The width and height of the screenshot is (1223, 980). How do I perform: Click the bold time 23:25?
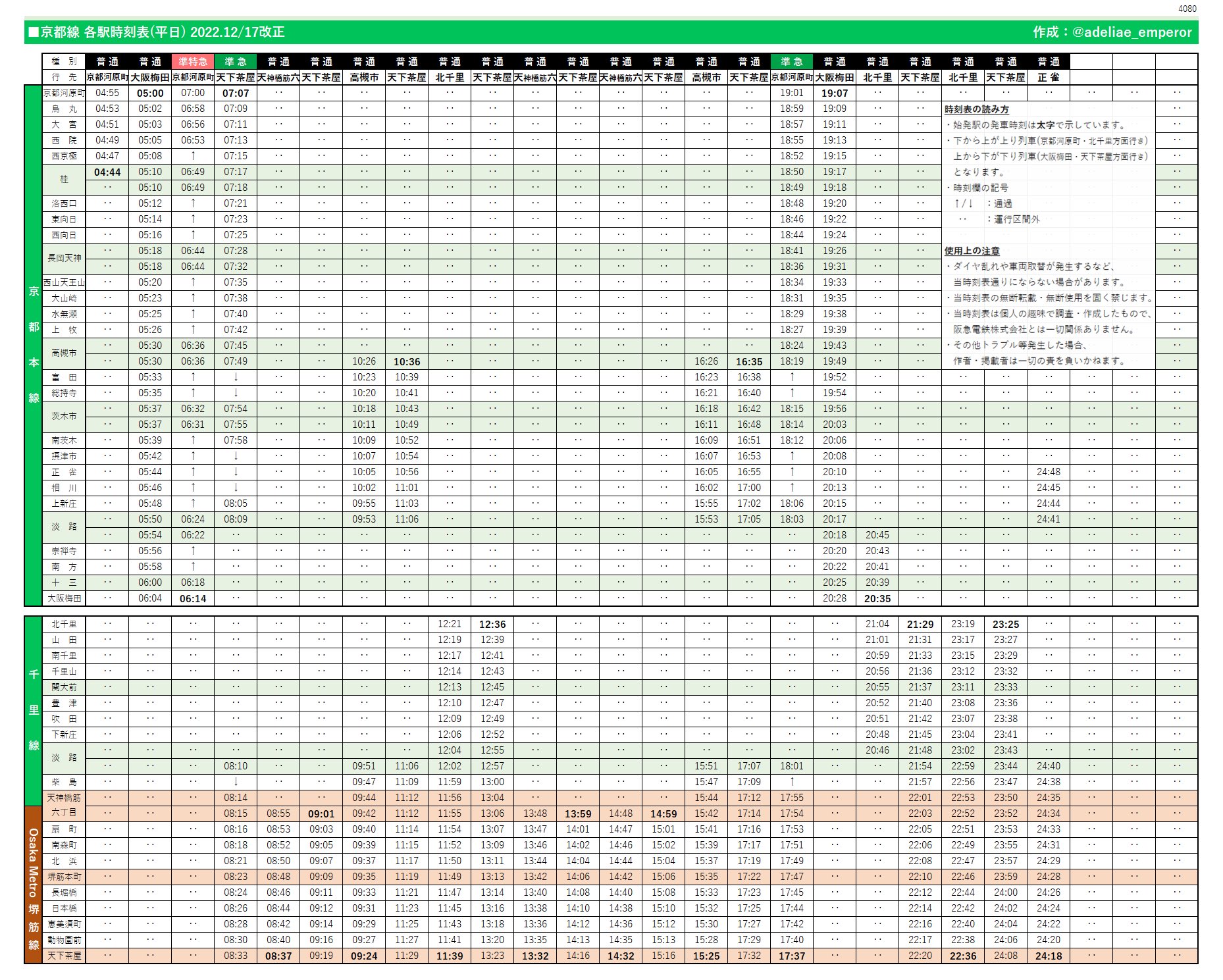point(1006,624)
